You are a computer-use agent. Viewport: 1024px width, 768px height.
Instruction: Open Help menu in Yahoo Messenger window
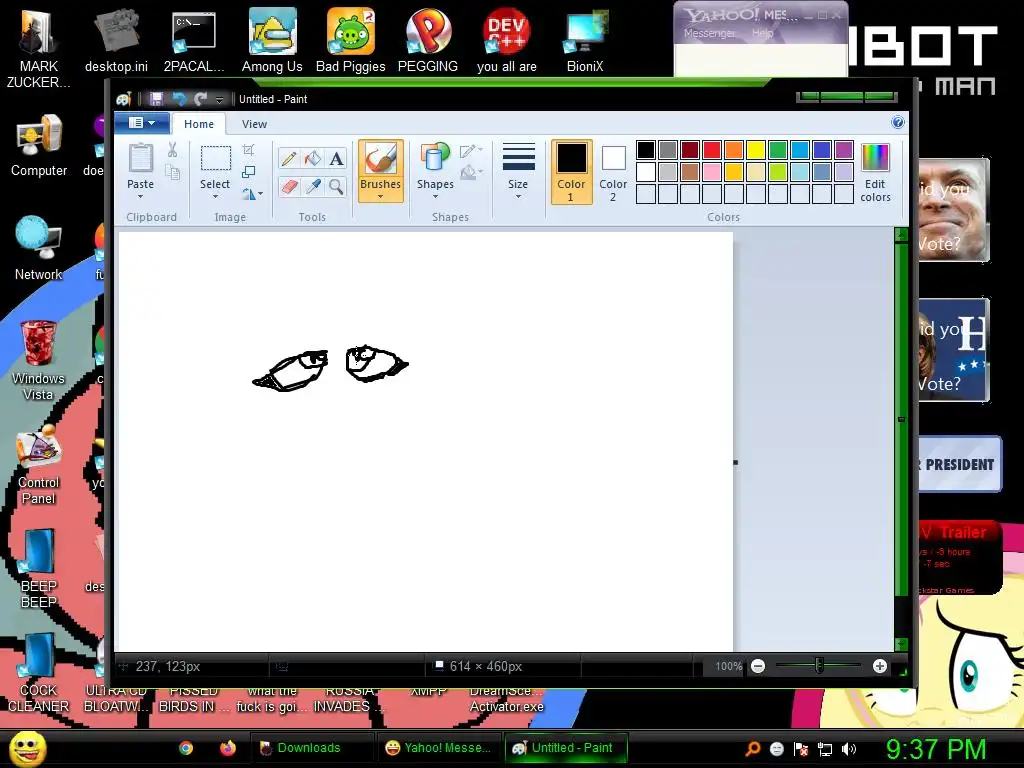tap(762, 33)
